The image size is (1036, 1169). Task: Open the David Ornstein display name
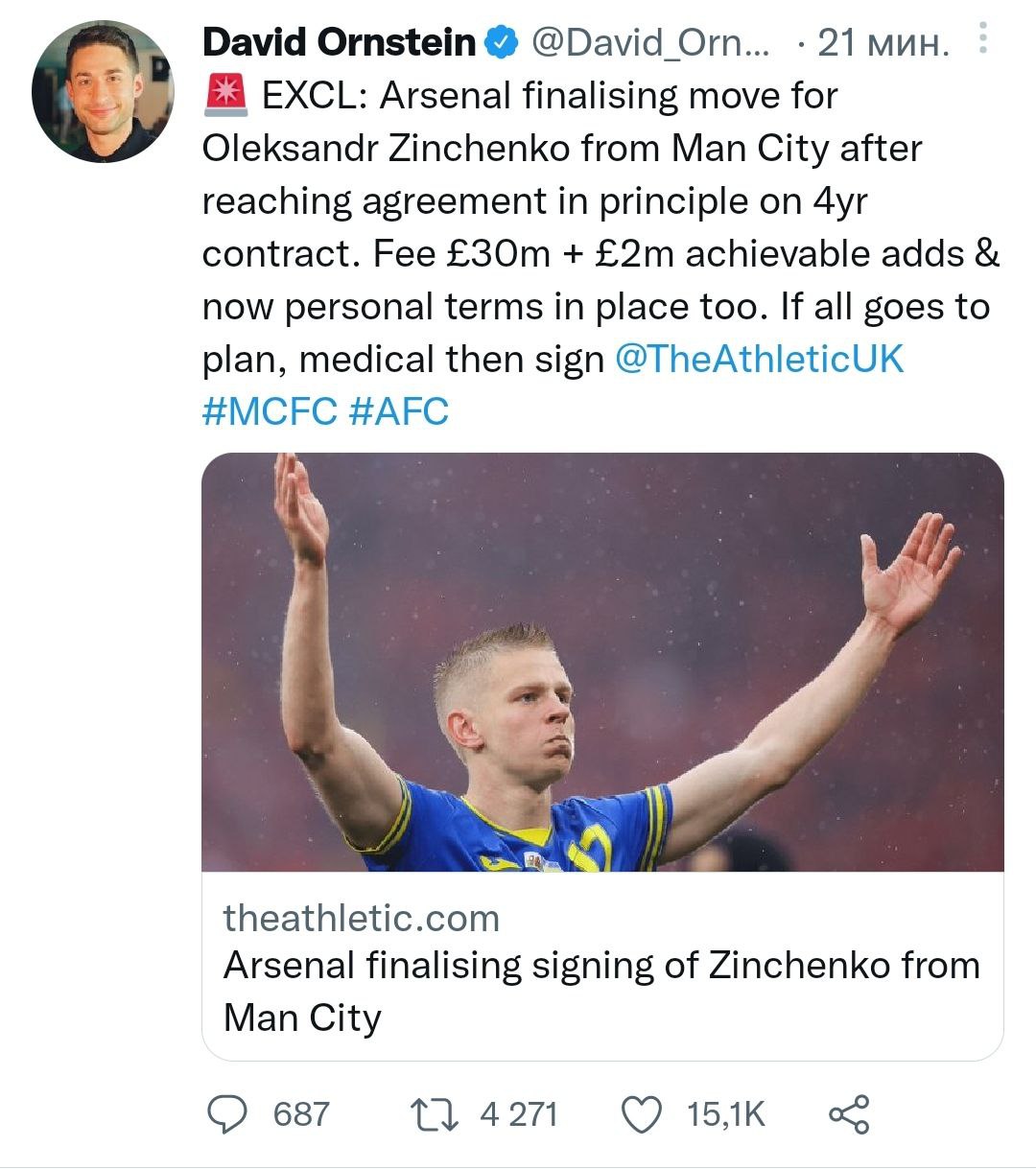click(x=339, y=42)
